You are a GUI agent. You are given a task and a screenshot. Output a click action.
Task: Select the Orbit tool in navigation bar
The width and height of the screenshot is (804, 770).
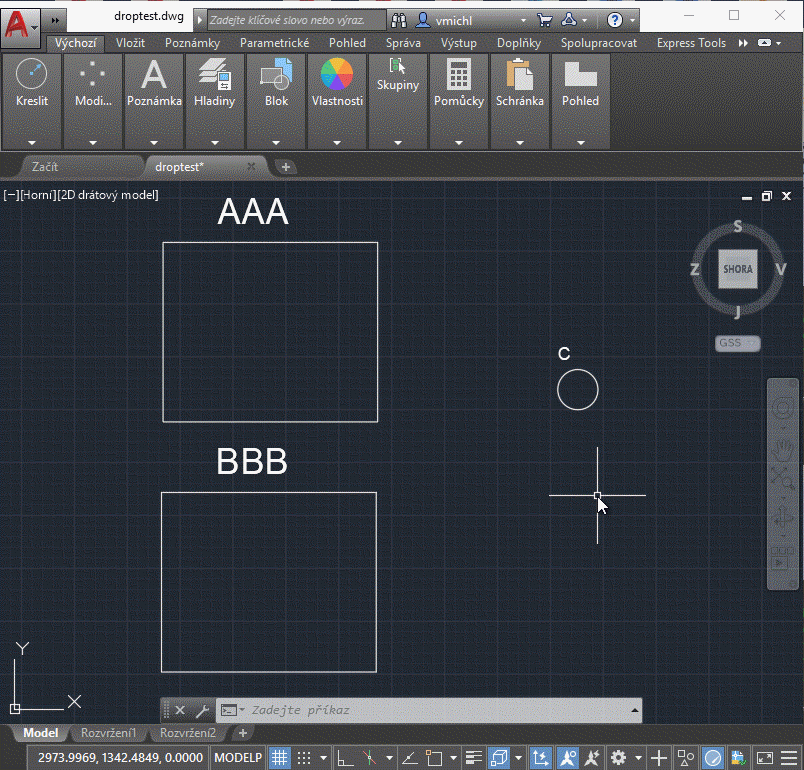782,517
